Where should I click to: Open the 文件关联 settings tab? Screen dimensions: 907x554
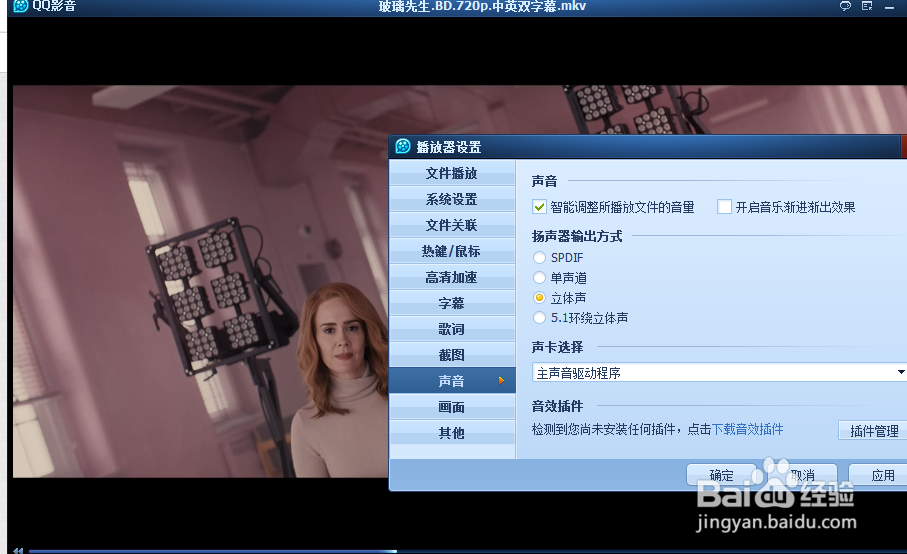pos(452,225)
